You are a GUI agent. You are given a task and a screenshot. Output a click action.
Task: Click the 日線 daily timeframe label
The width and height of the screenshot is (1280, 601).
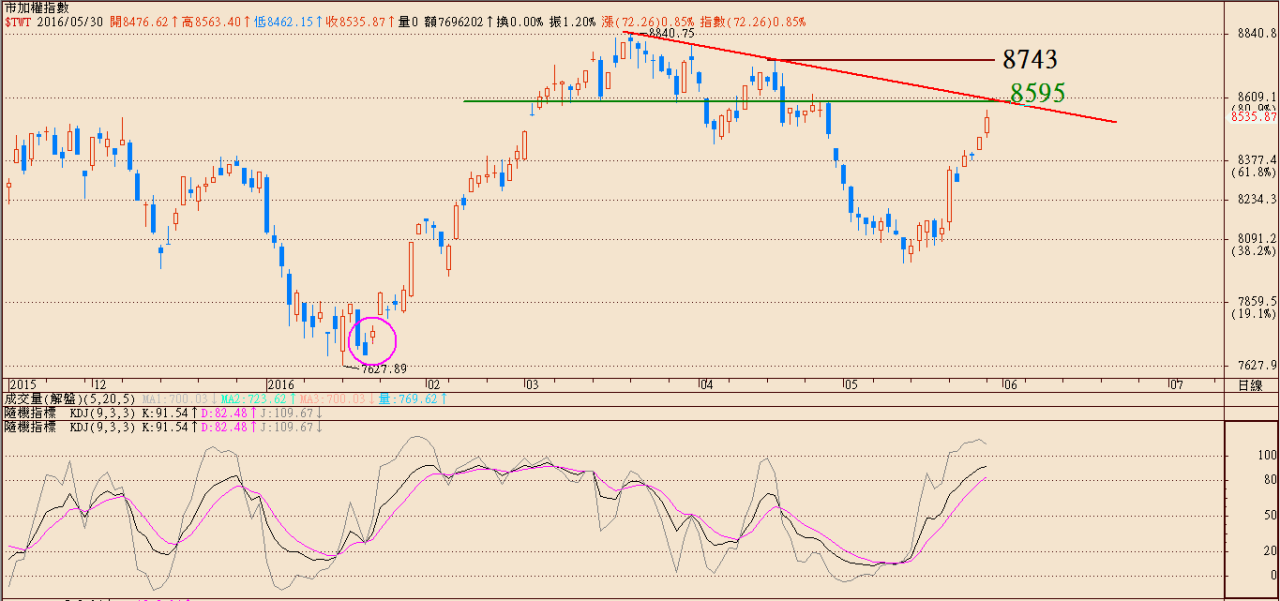pos(1250,384)
